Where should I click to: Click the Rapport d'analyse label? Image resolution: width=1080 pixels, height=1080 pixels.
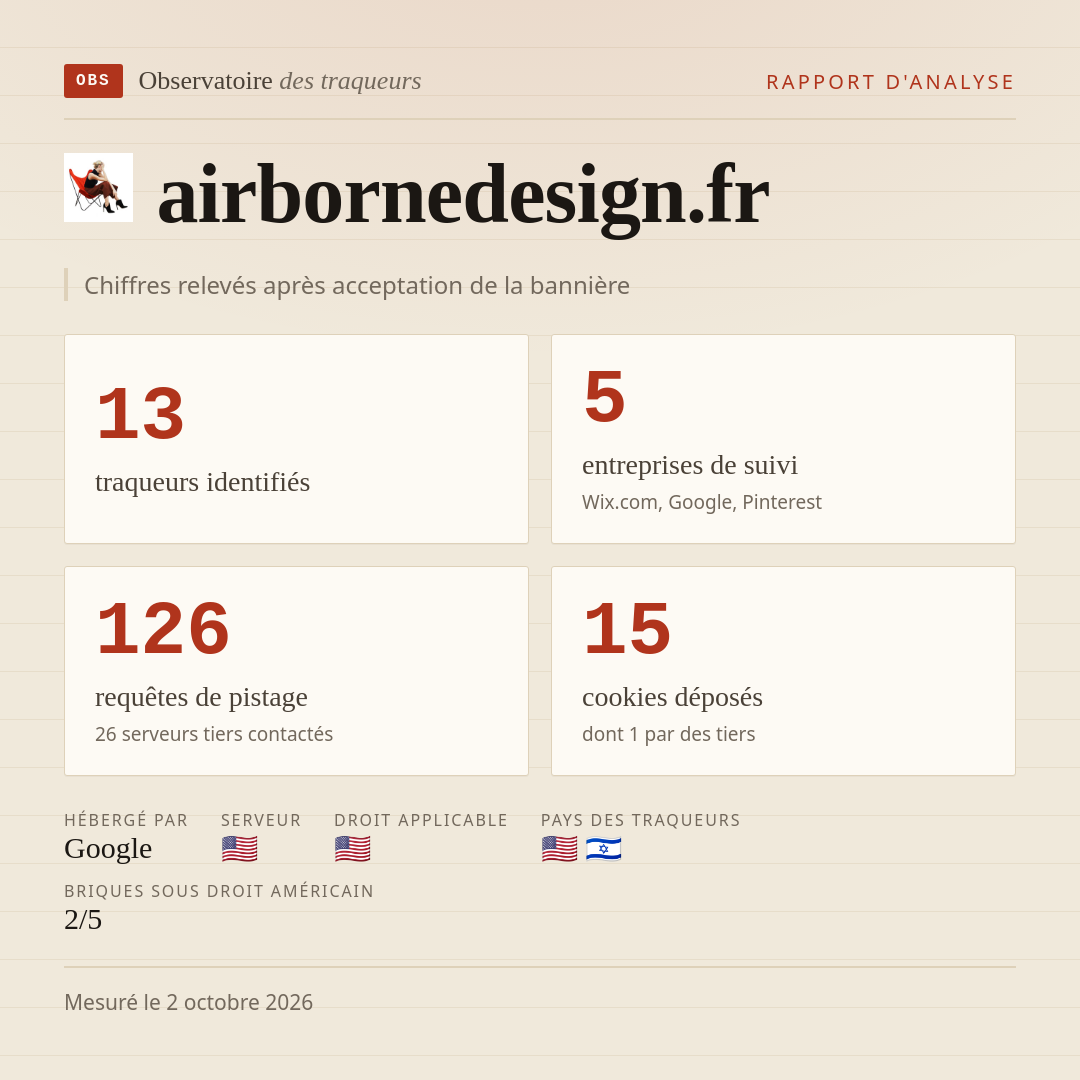point(891,82)
